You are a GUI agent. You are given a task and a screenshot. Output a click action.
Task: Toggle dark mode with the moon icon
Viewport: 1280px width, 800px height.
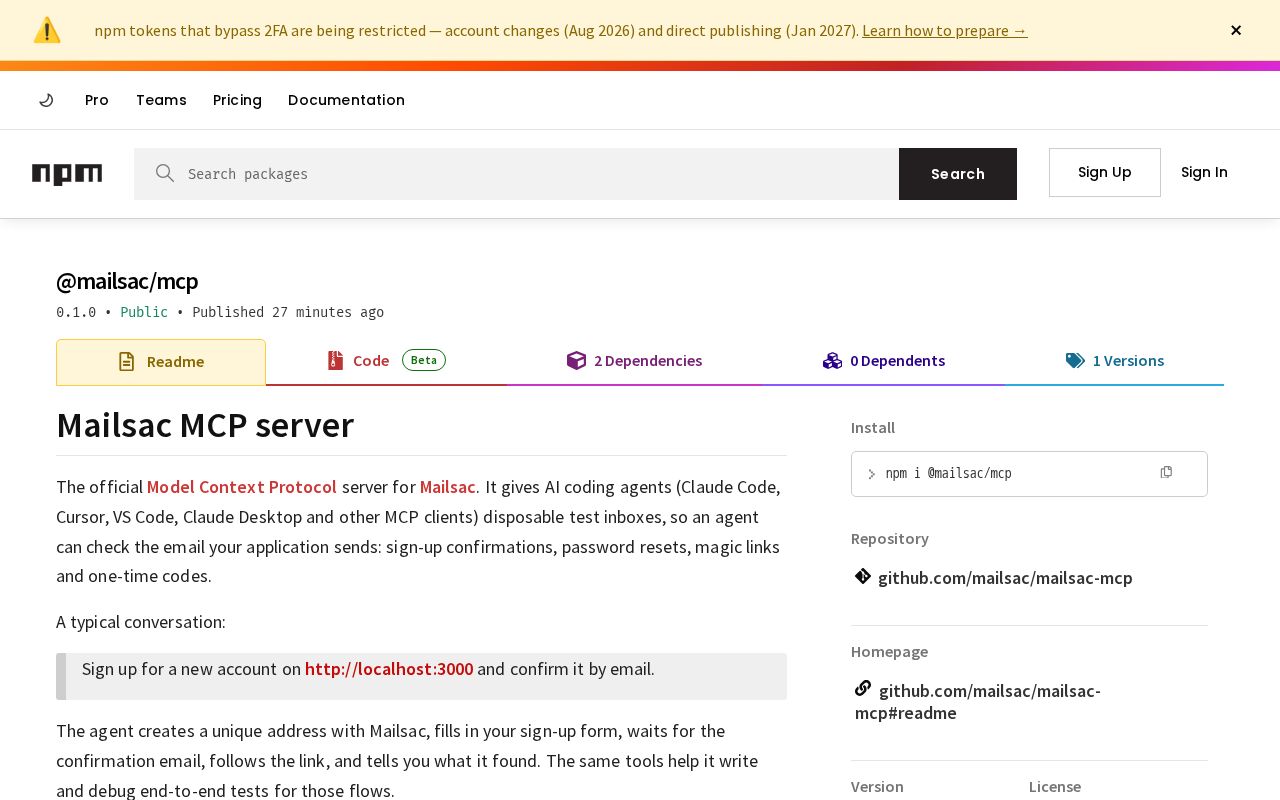46,100
